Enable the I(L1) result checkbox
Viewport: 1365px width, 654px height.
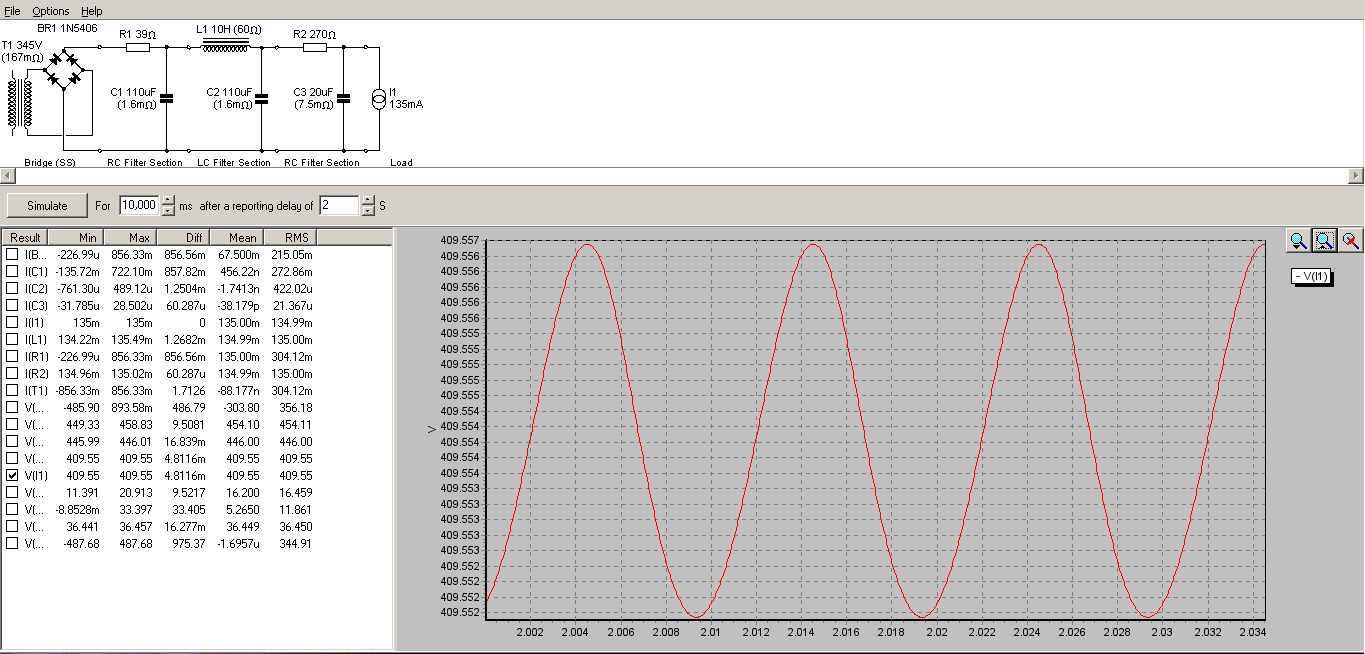click(x=12, y=339)
